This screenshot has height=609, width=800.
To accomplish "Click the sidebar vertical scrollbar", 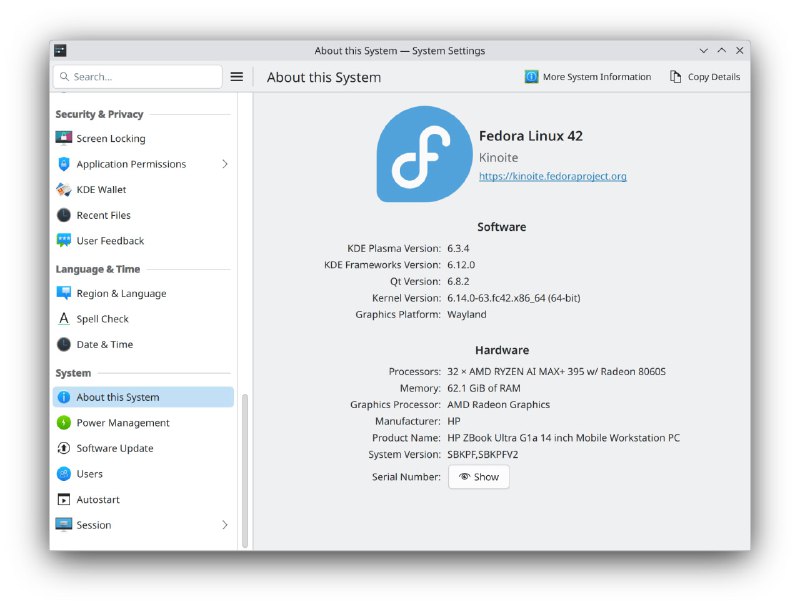I will pos(245,471).
